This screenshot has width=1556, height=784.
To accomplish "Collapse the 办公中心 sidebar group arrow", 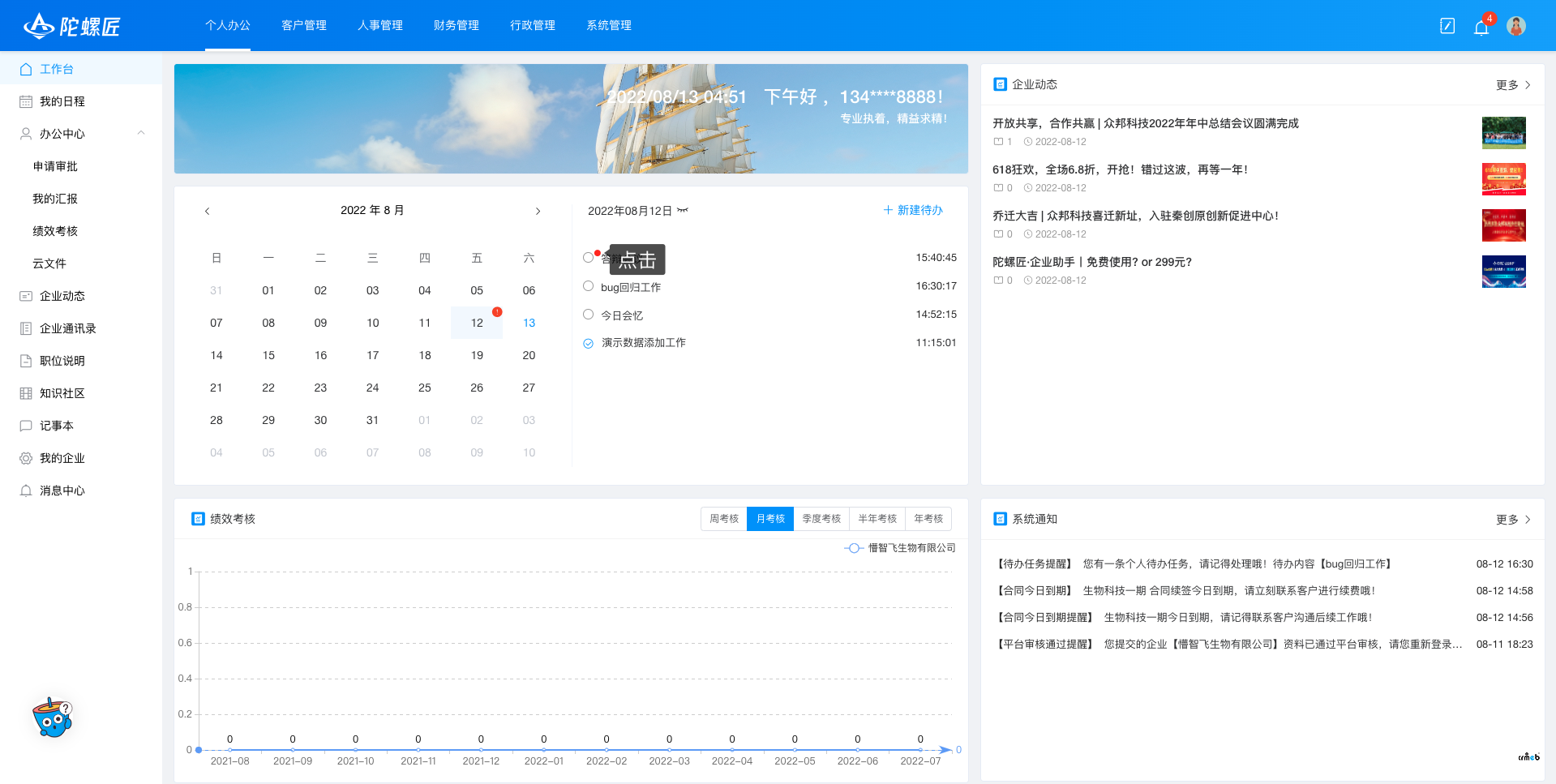I will coord(141,133).
